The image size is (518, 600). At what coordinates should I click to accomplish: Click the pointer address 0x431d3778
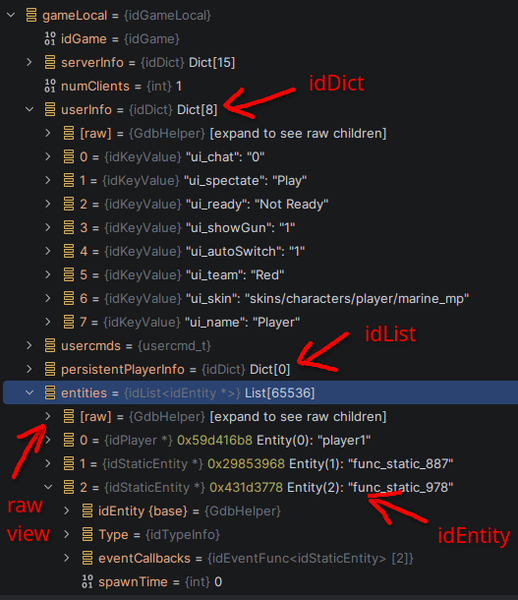pos(246,487)
